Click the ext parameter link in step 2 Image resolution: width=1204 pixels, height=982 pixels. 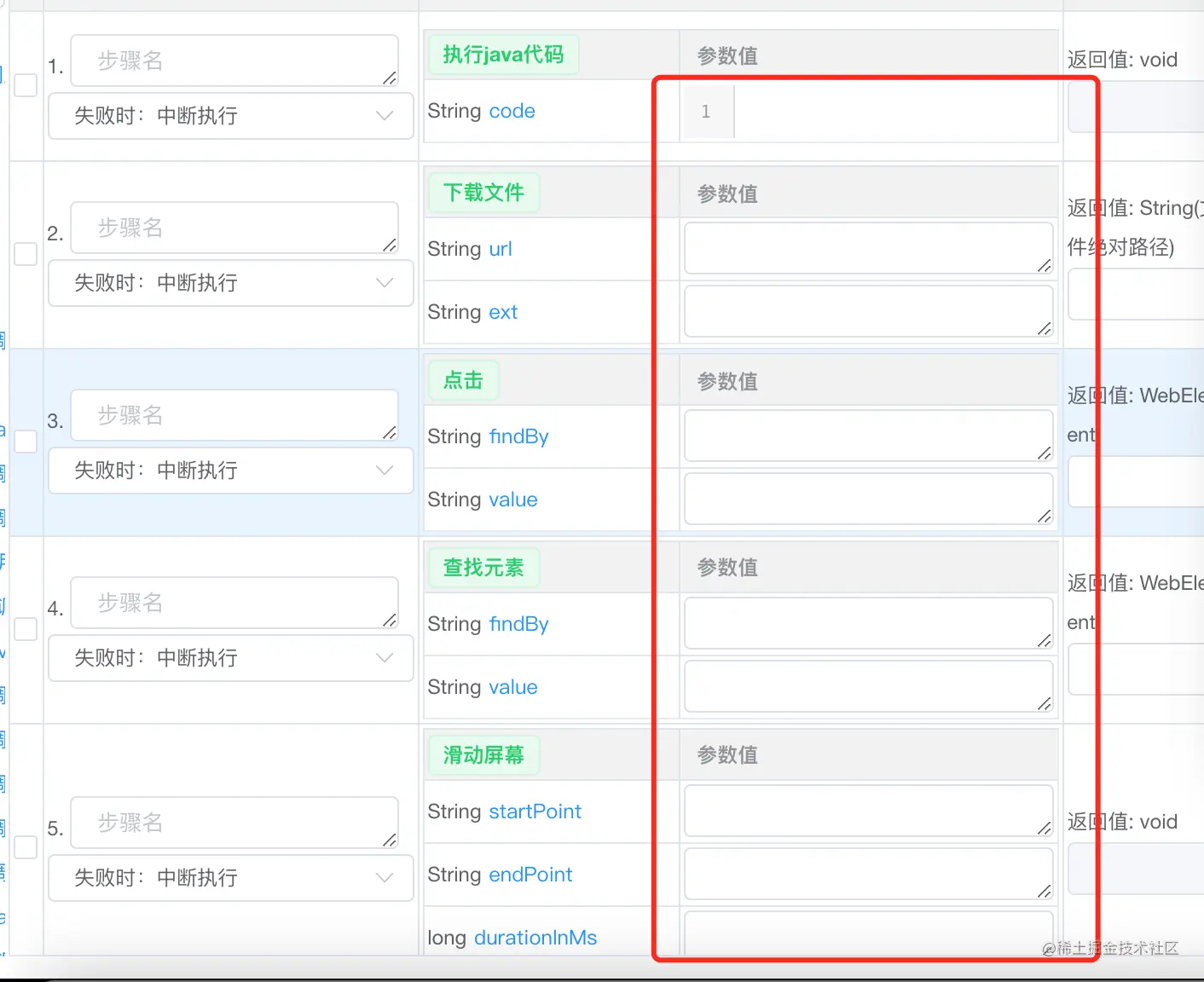[502, 312]
